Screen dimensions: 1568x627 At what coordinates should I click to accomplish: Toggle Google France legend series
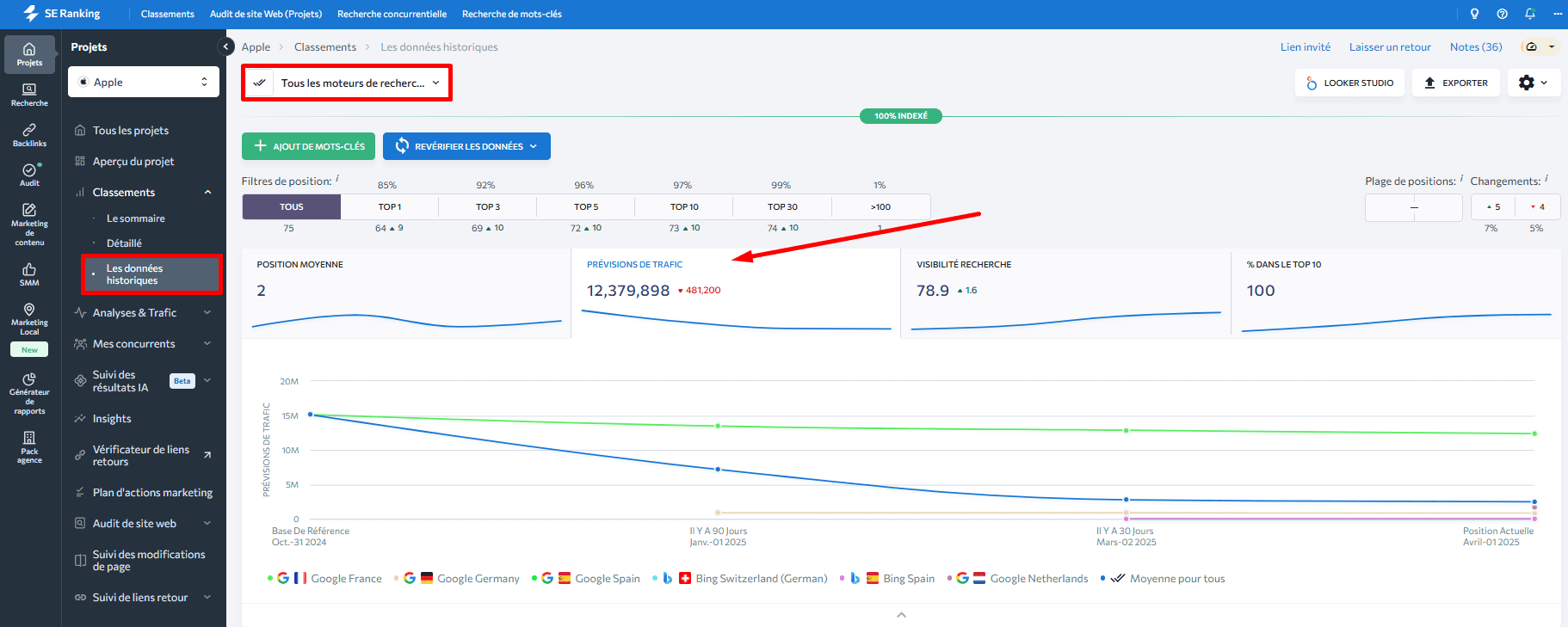point(324,578)
